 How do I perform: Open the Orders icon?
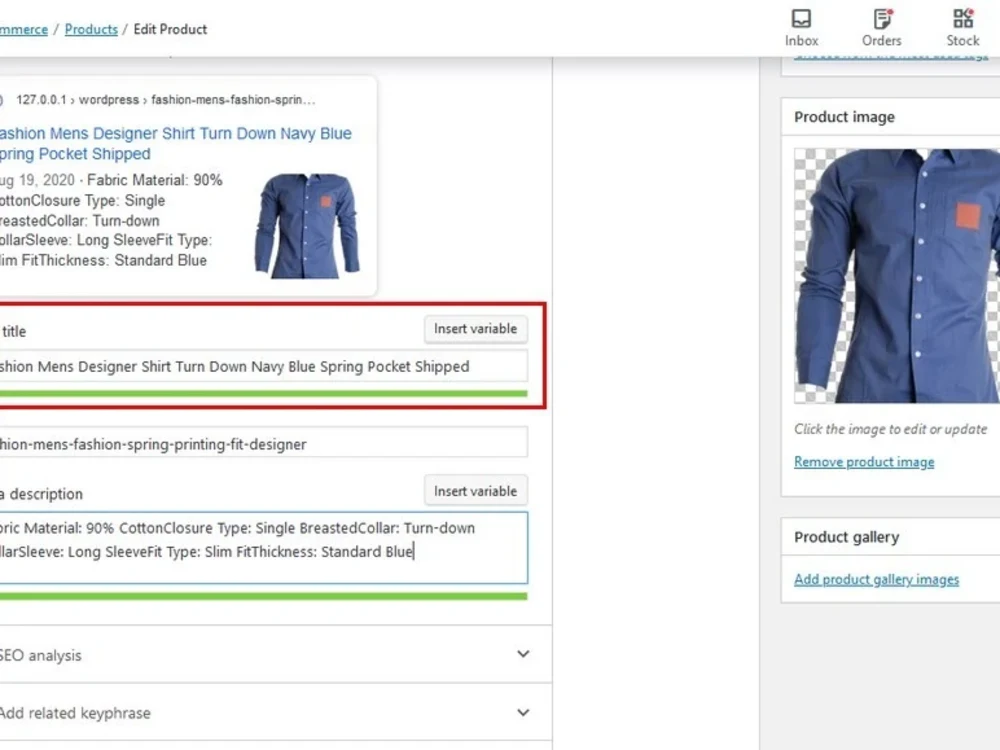pos(881,27)
